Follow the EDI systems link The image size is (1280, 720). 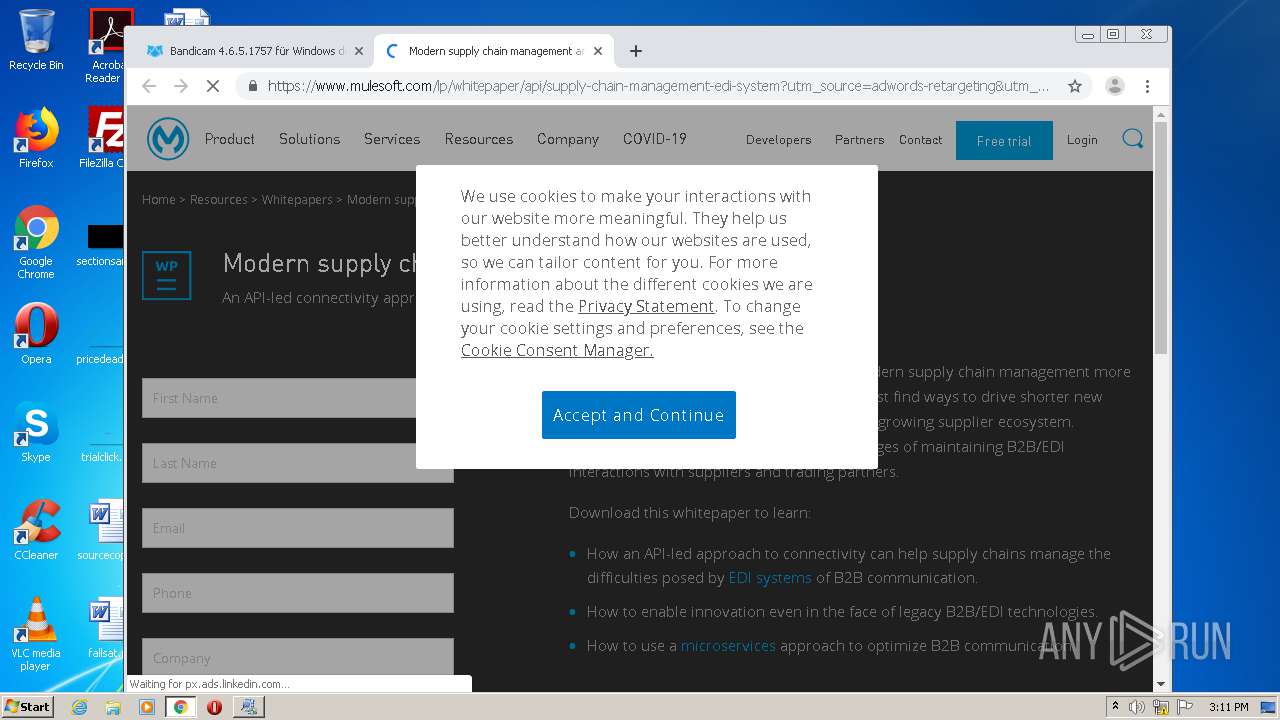point(770,578)
